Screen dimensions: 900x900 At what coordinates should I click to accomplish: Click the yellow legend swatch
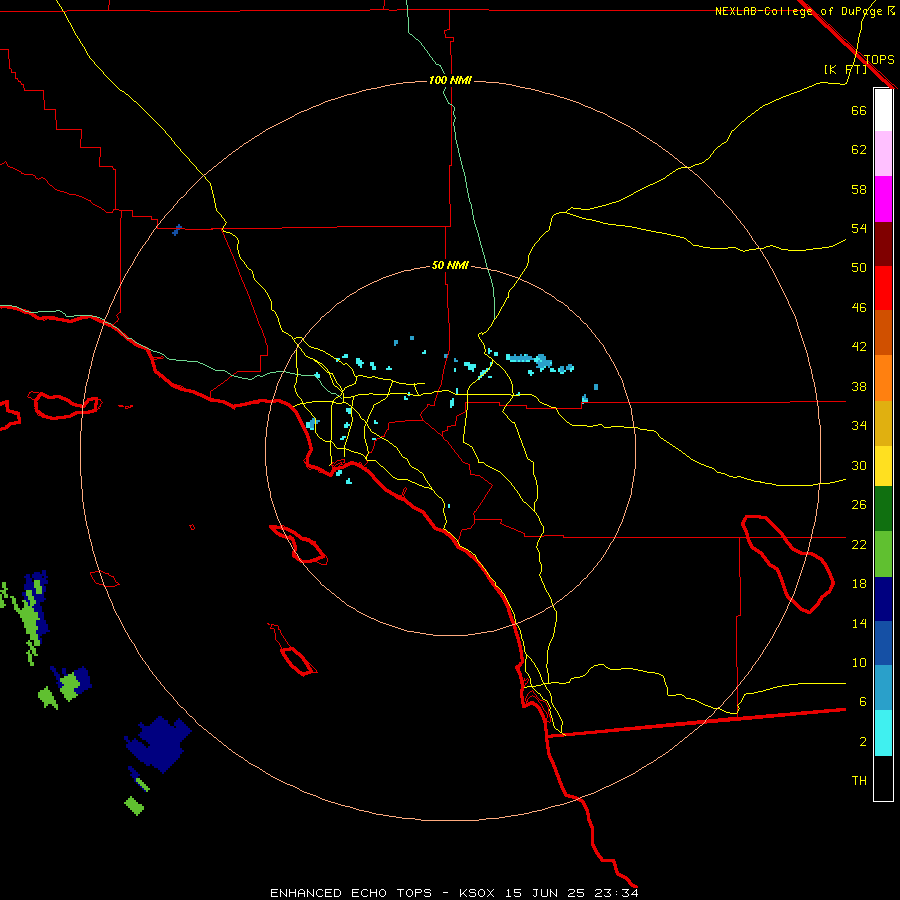coord(883,466)
